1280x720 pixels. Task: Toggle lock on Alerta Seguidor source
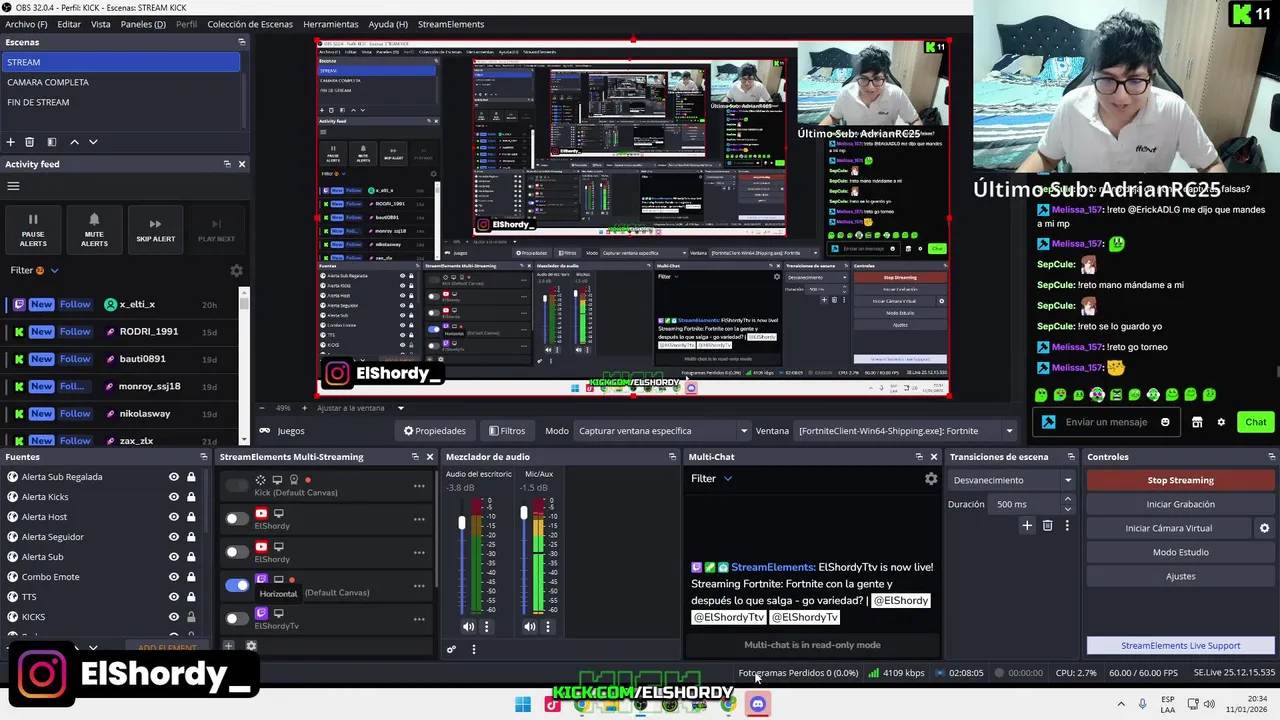(x=191, y=537)
